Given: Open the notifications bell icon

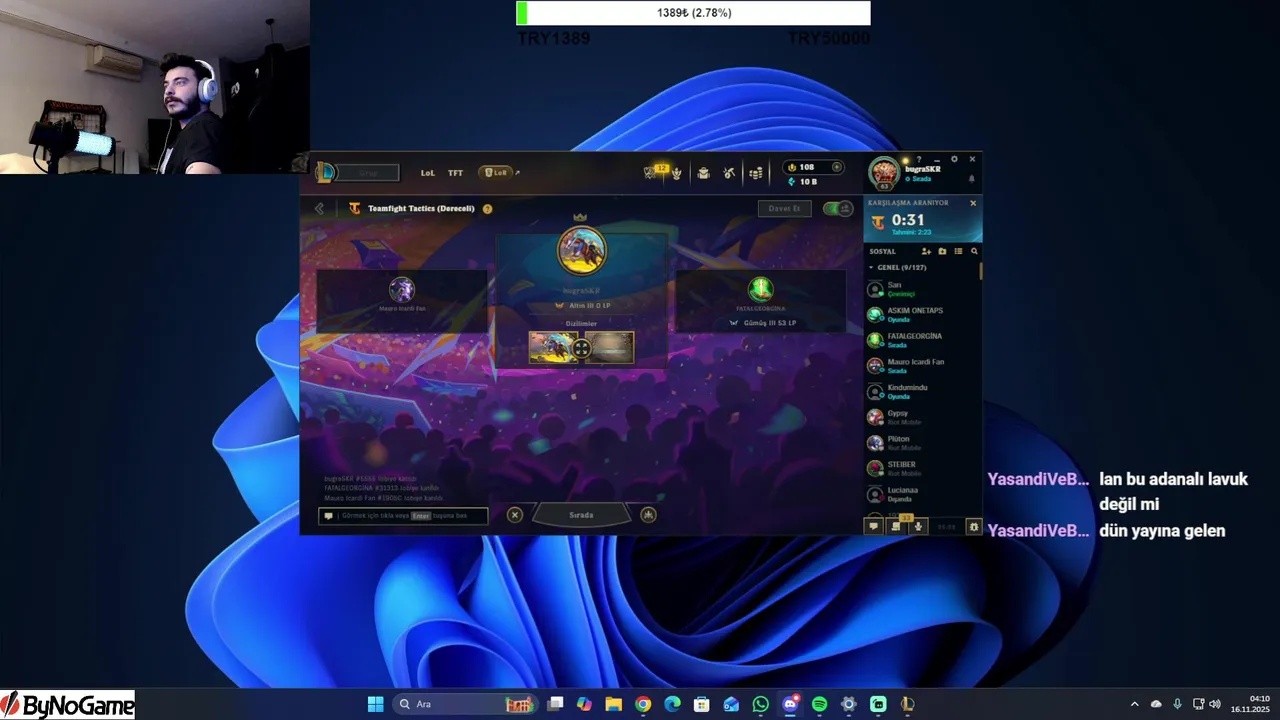Looking at the screenshot, I should (971, 179).
